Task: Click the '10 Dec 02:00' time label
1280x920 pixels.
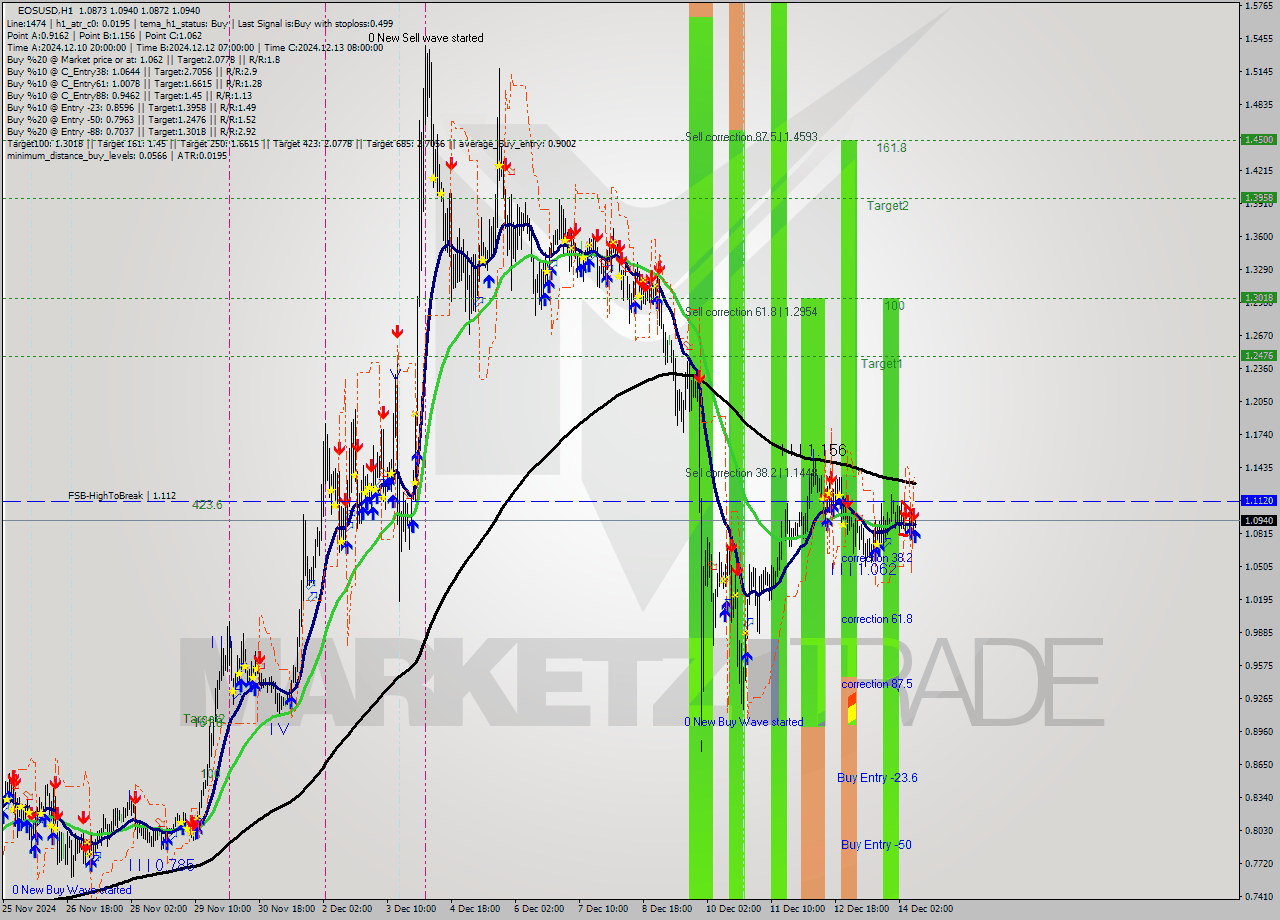Action: [733, 909]
